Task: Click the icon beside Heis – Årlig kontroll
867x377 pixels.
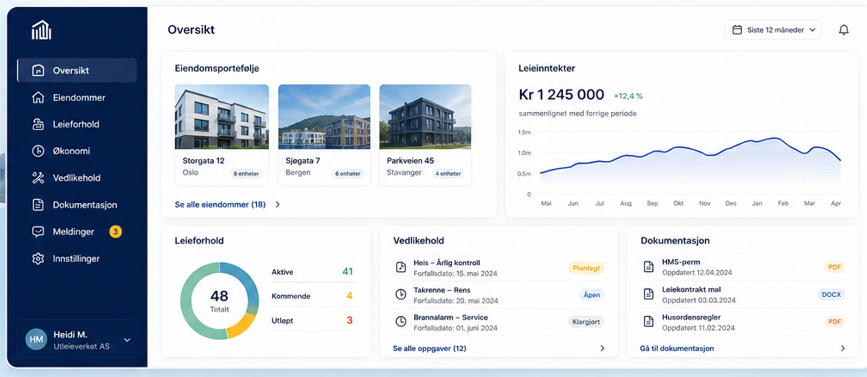Action: tap(401, 267)
